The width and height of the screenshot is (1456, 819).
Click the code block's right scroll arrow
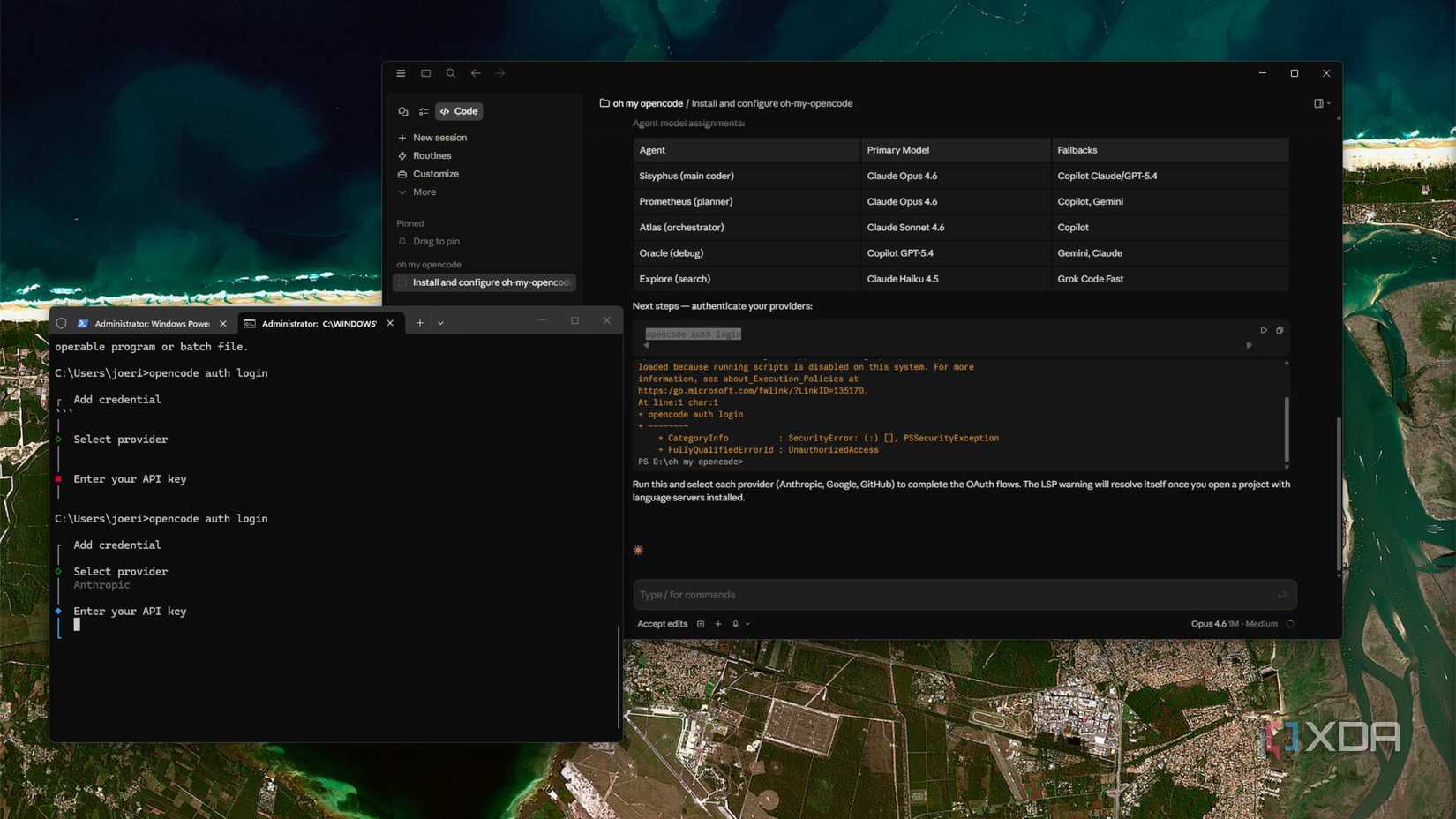tap(1249, 345)
